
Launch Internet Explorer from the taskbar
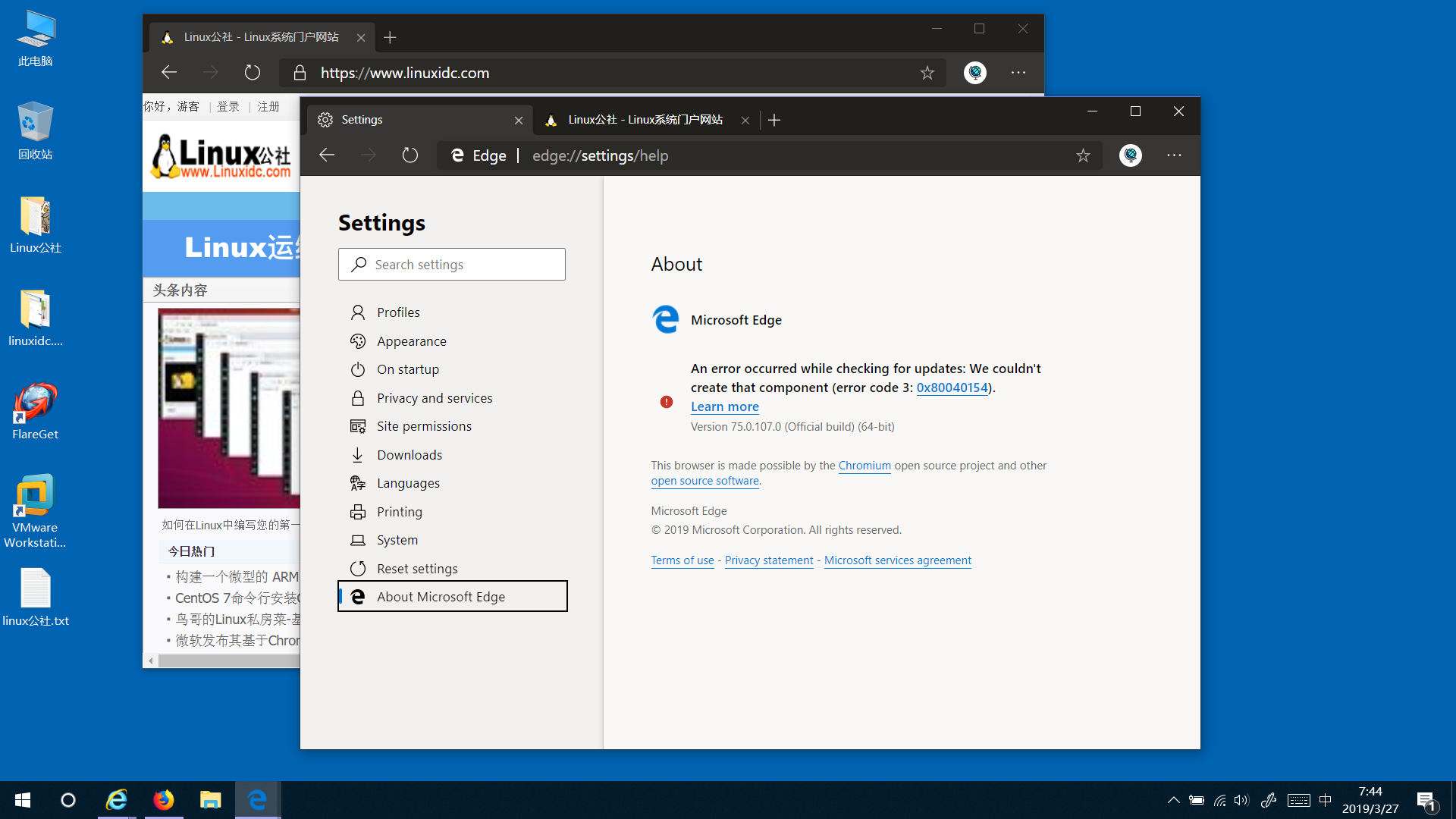click(117, 800)
